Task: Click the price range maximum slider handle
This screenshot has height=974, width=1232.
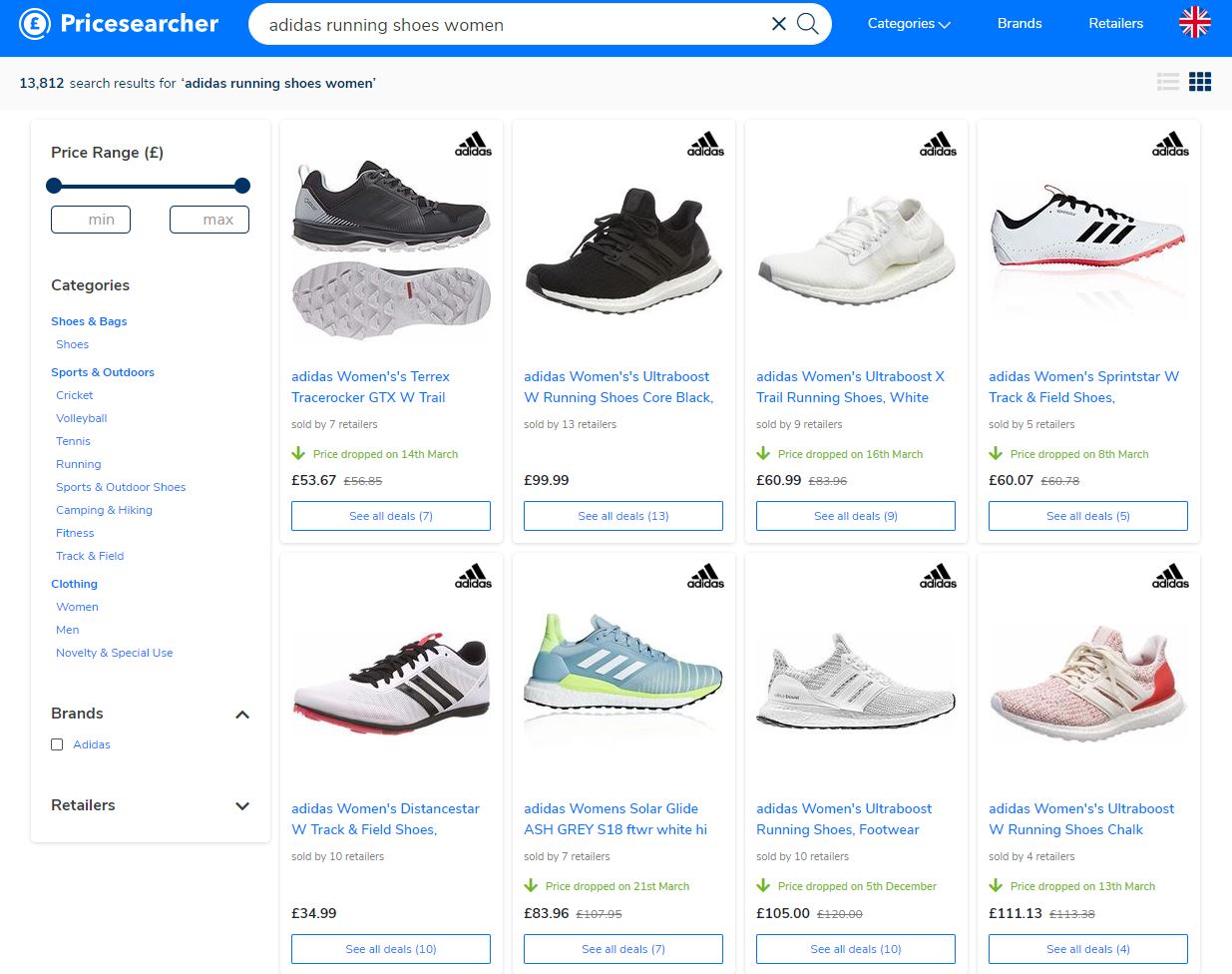Action: (x=241, y=186)
